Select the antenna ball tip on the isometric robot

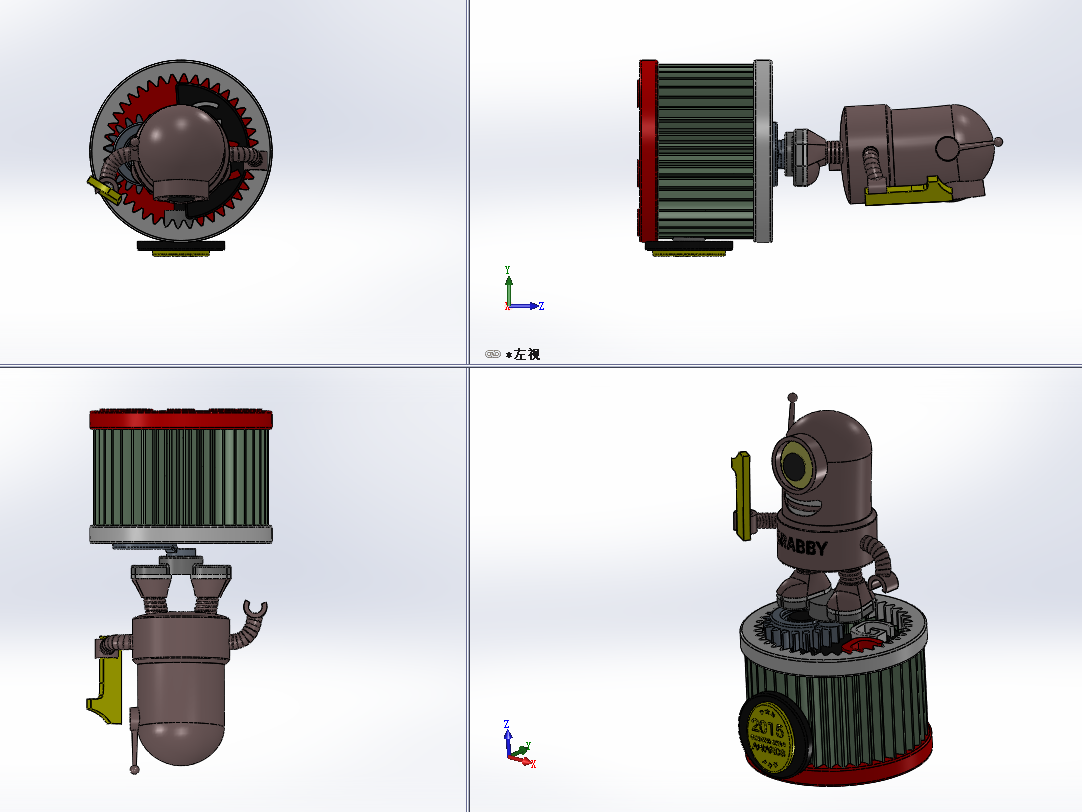(x=792, y=398)
